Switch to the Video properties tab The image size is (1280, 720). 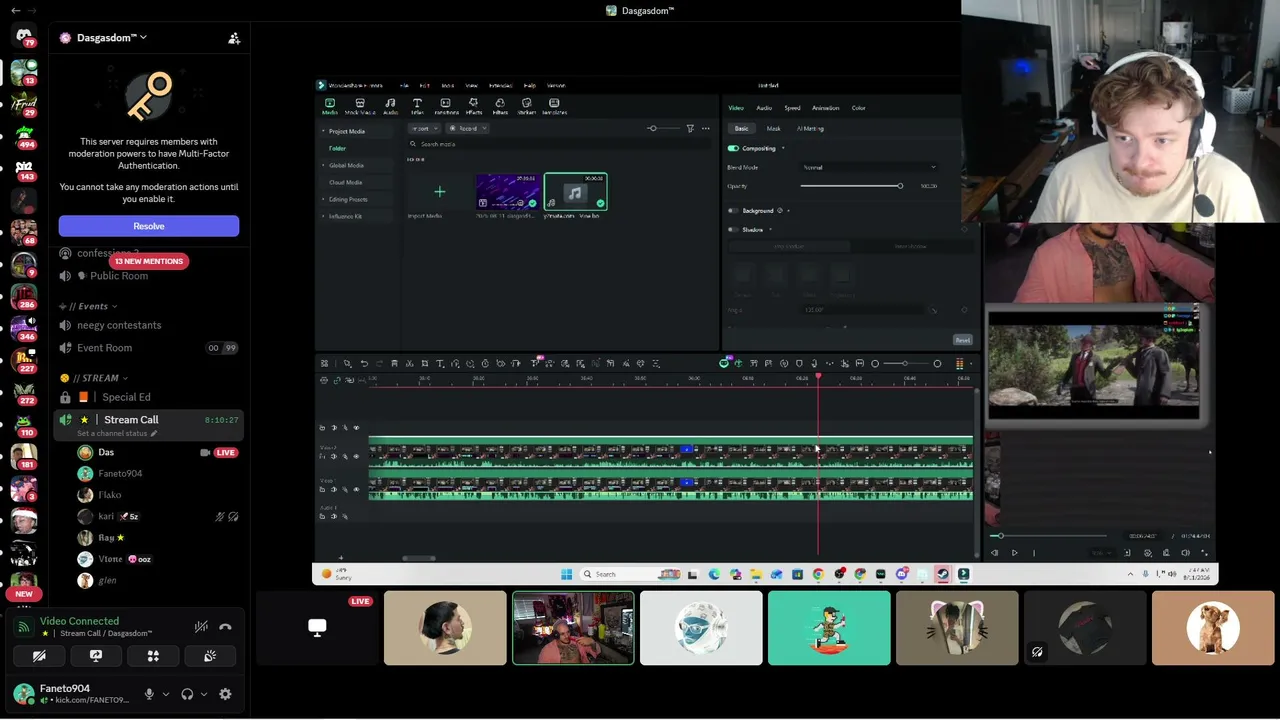coord(736,108)
